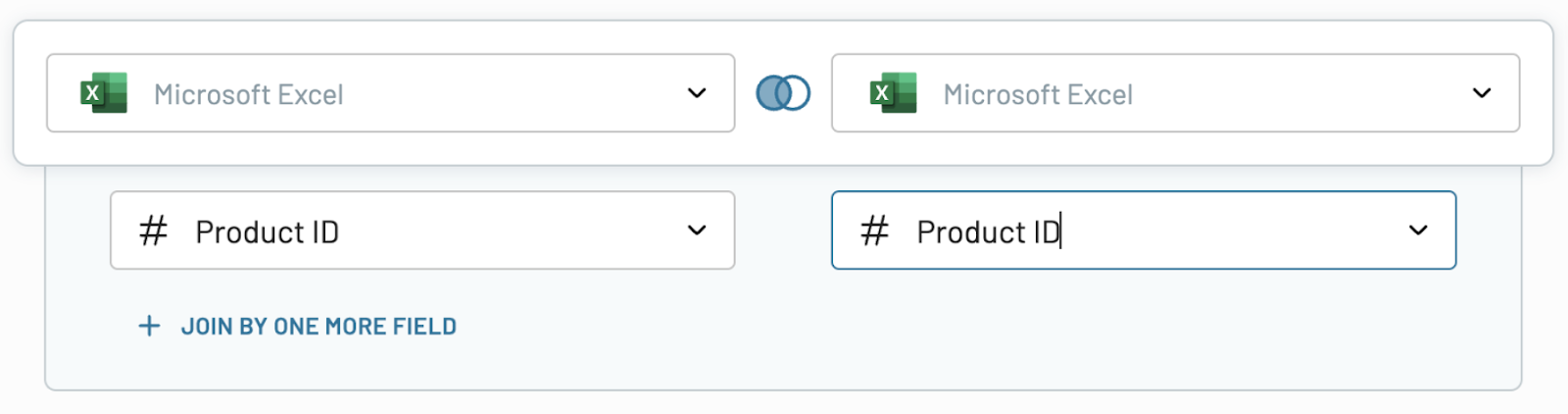Image resolution: width=1568 pixels, height=414 pixels.
Task: Open the left Product ID field chevron
Action: (x=697, y=231)
